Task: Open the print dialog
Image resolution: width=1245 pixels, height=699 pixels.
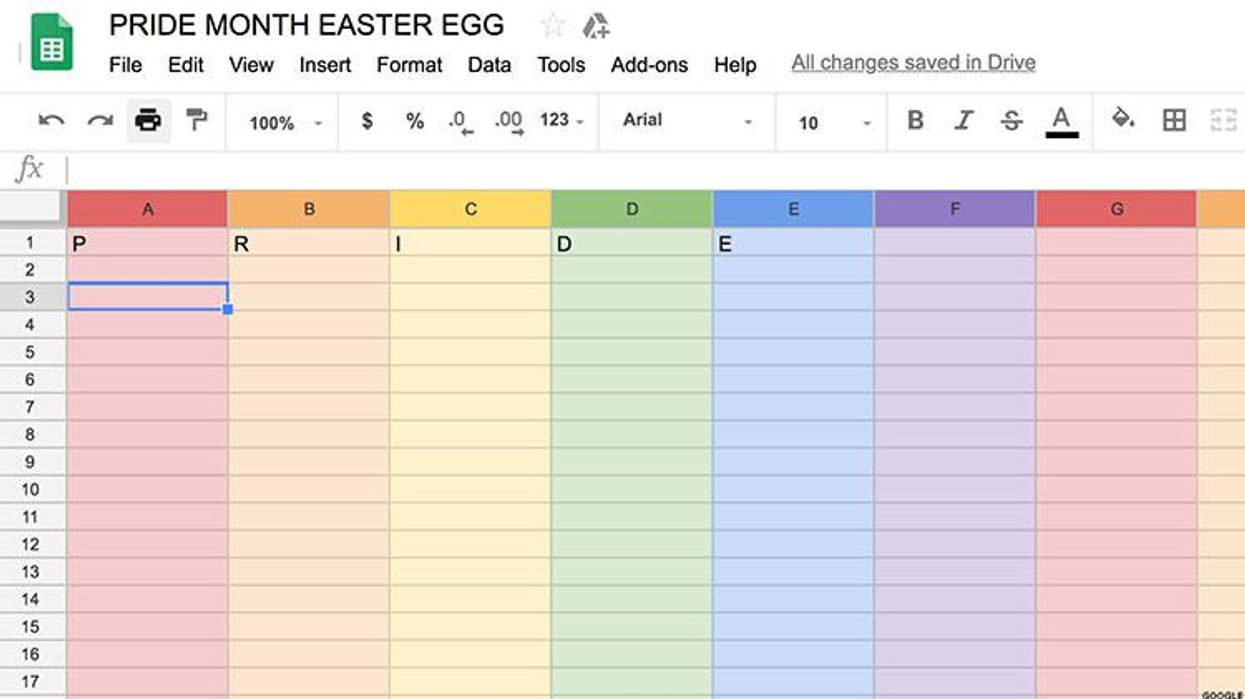Action: (x=148, y=121)
